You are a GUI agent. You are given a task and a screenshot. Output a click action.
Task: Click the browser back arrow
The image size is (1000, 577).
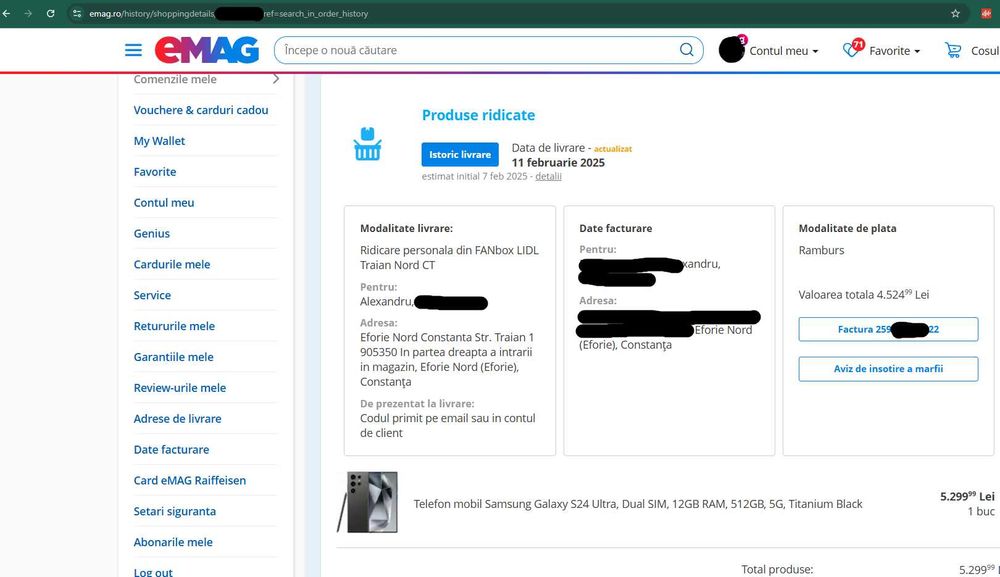point(6,13)
